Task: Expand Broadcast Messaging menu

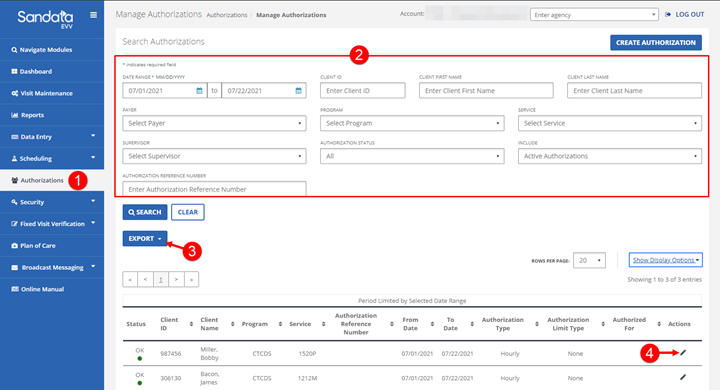Action: (x=52, y=267)
